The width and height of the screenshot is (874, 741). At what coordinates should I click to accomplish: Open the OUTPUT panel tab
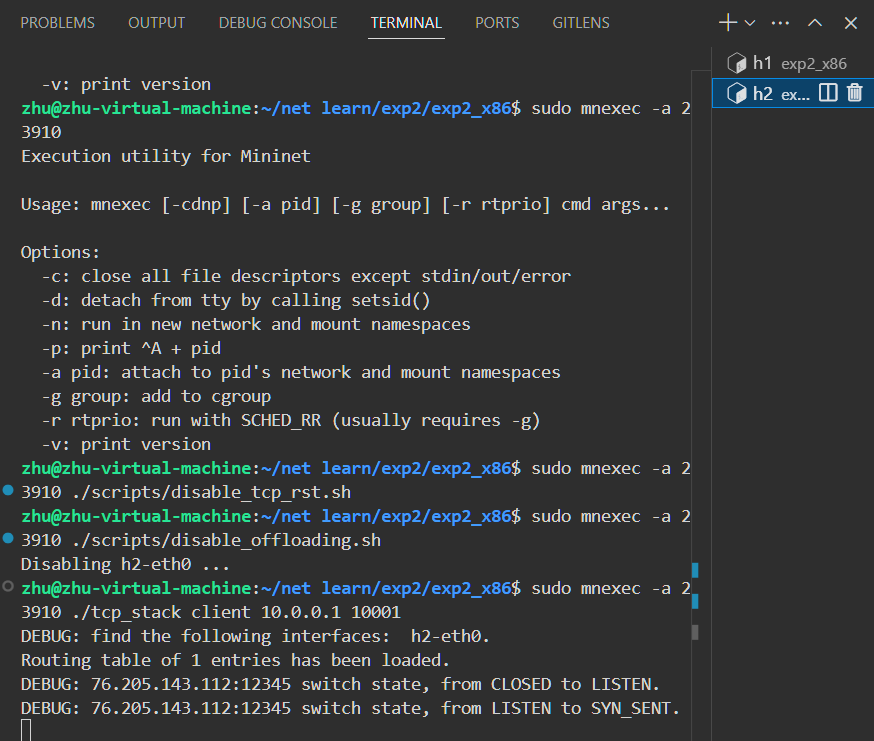(x=157, y=23)
